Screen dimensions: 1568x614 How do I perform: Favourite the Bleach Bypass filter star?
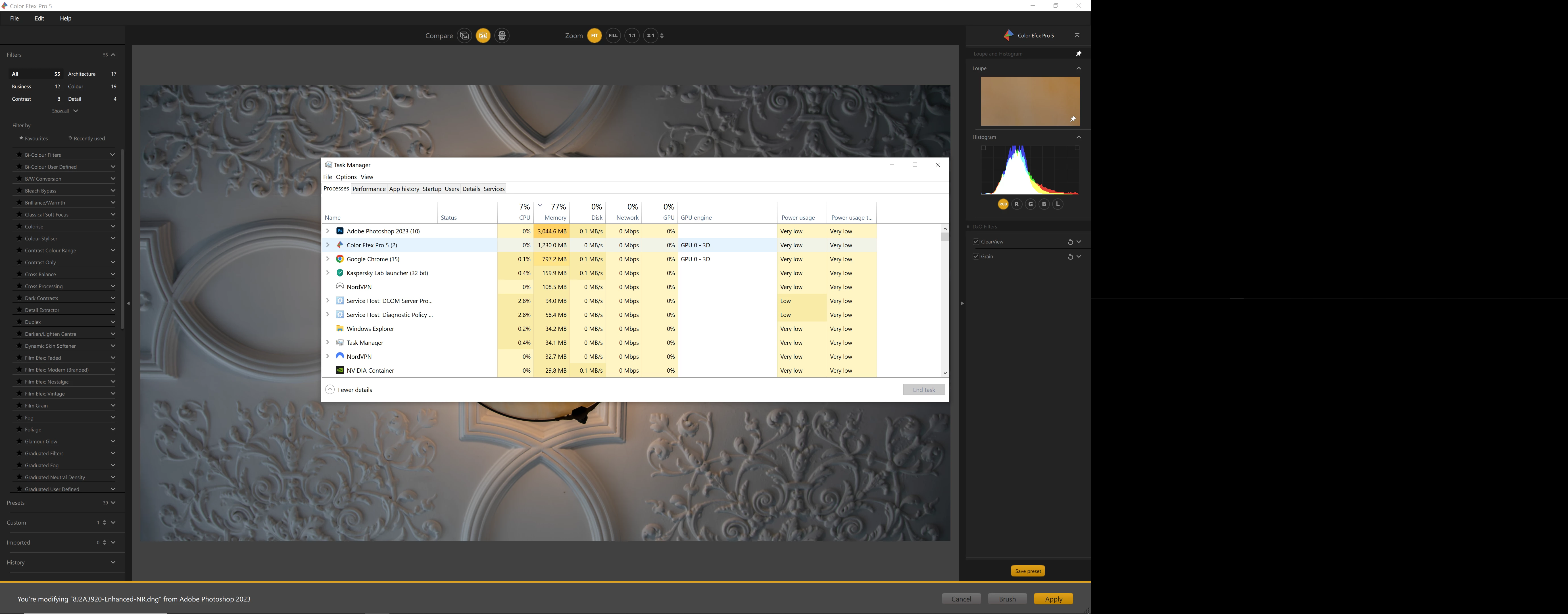point(20,191)
